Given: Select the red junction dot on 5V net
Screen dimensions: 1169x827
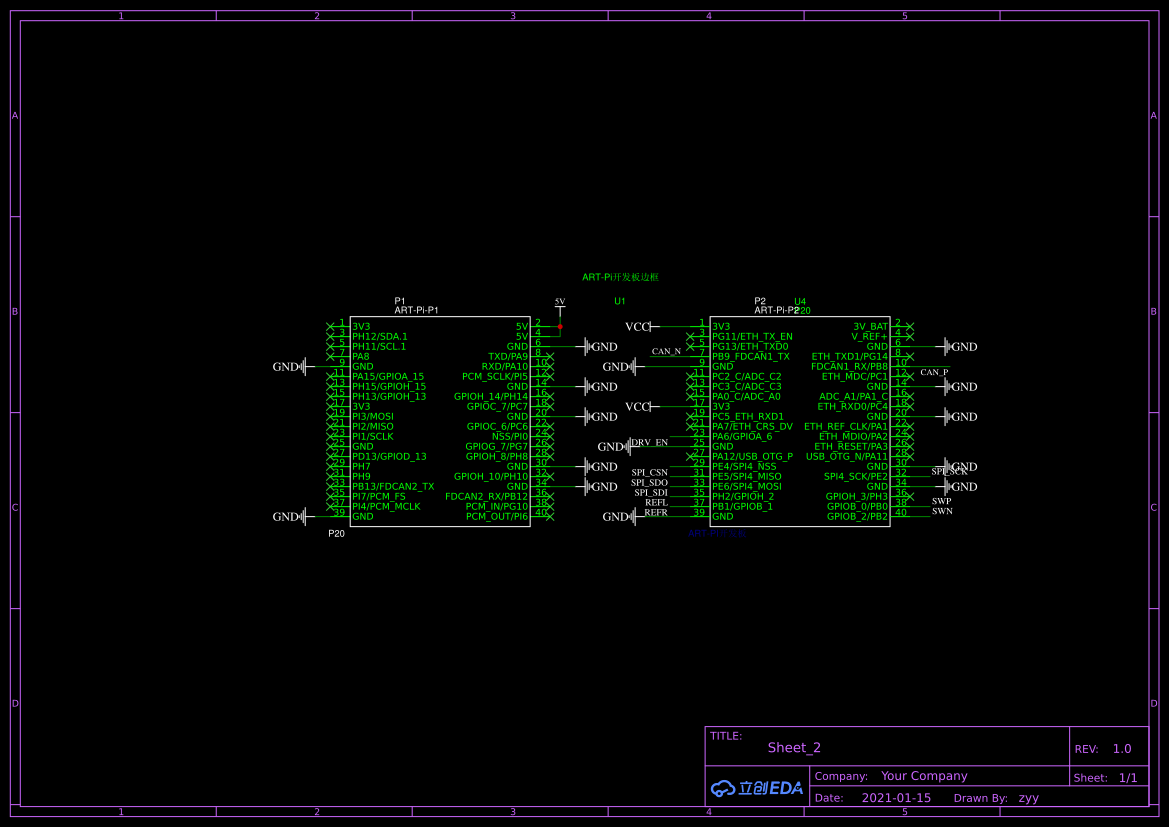Looking at the screenshot, I should 560,327.
